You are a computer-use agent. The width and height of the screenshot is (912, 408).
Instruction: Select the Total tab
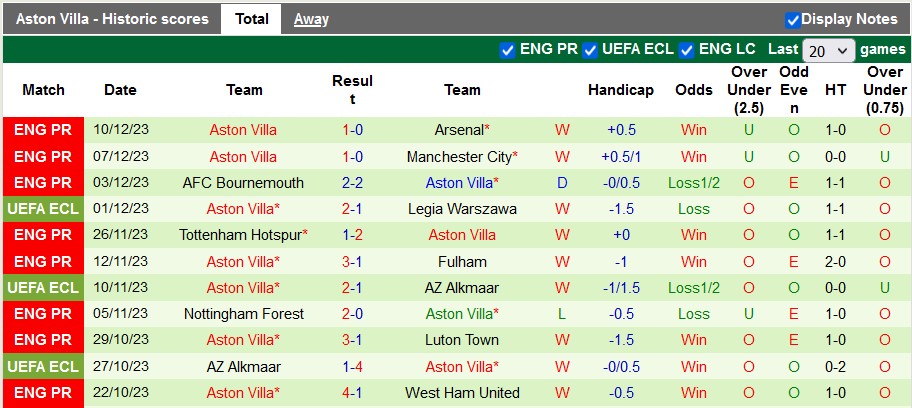[x=252, y=19]
